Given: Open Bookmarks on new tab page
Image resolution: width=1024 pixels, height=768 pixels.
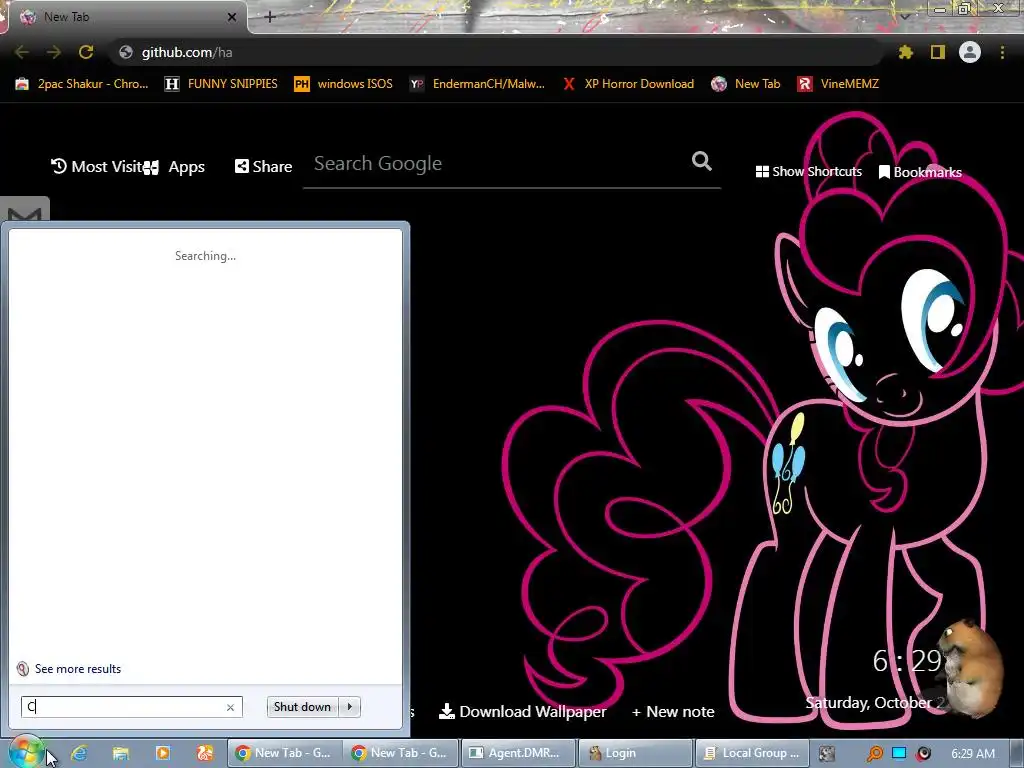Looking at the screenshot, I should click(x=920, y=172).
